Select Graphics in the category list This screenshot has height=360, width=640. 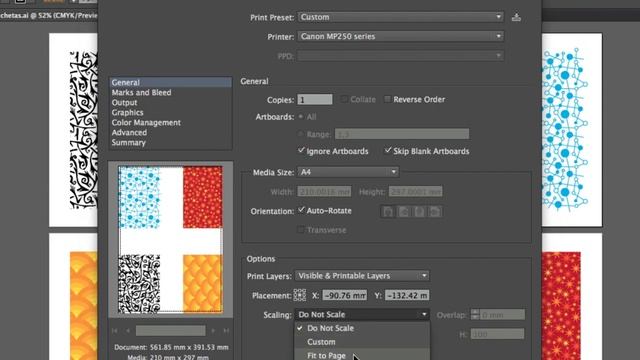[171, 113]
